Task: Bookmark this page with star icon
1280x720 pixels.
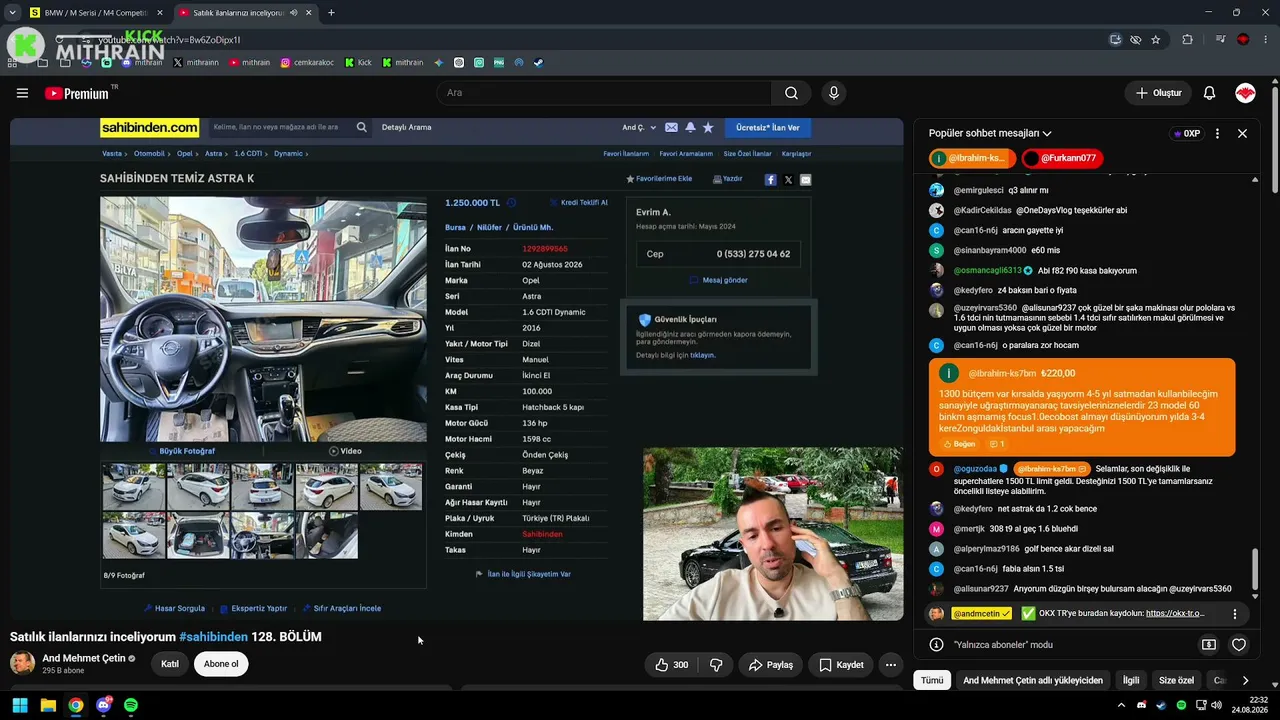Action: (1156, 40)
